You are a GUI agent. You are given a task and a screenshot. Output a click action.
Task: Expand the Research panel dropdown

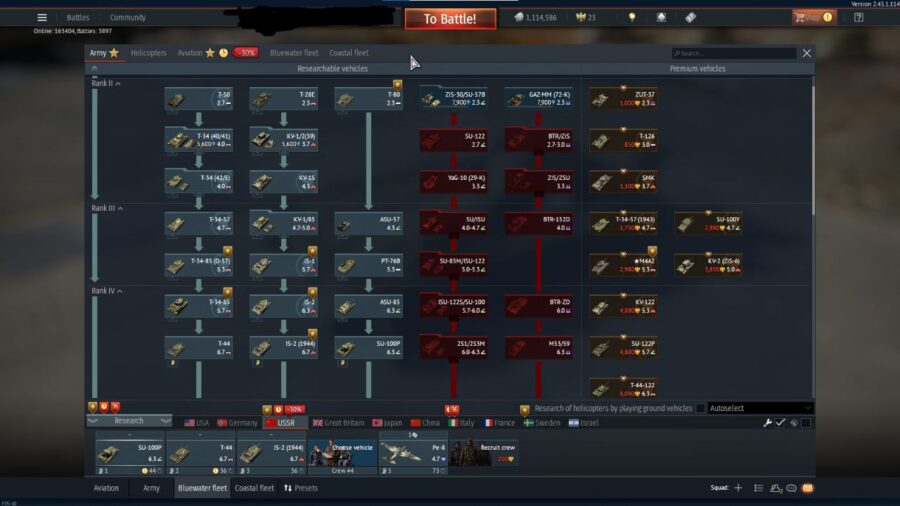(x=129, y=421)
